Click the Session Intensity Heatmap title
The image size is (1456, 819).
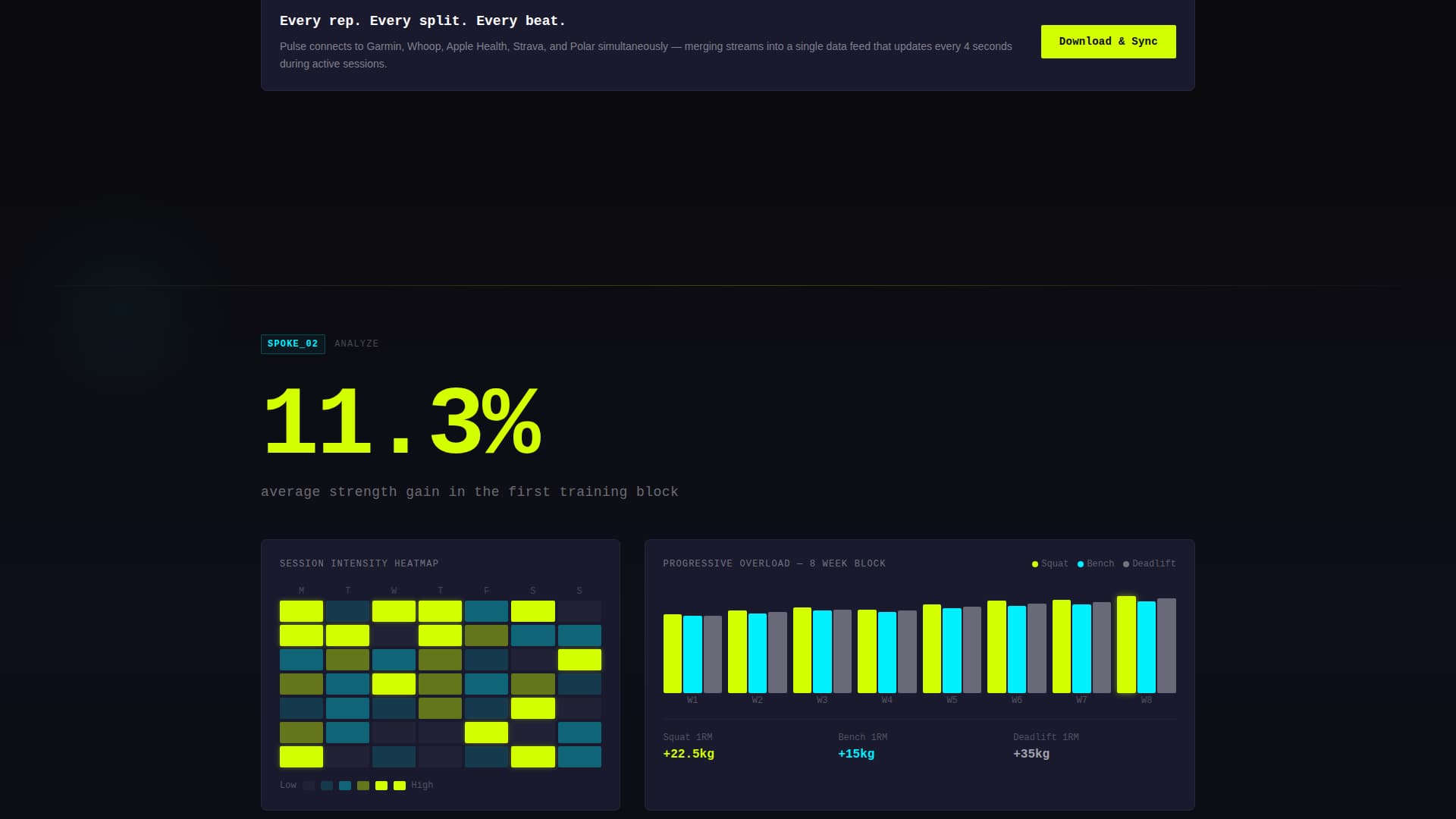pos(359,563)
